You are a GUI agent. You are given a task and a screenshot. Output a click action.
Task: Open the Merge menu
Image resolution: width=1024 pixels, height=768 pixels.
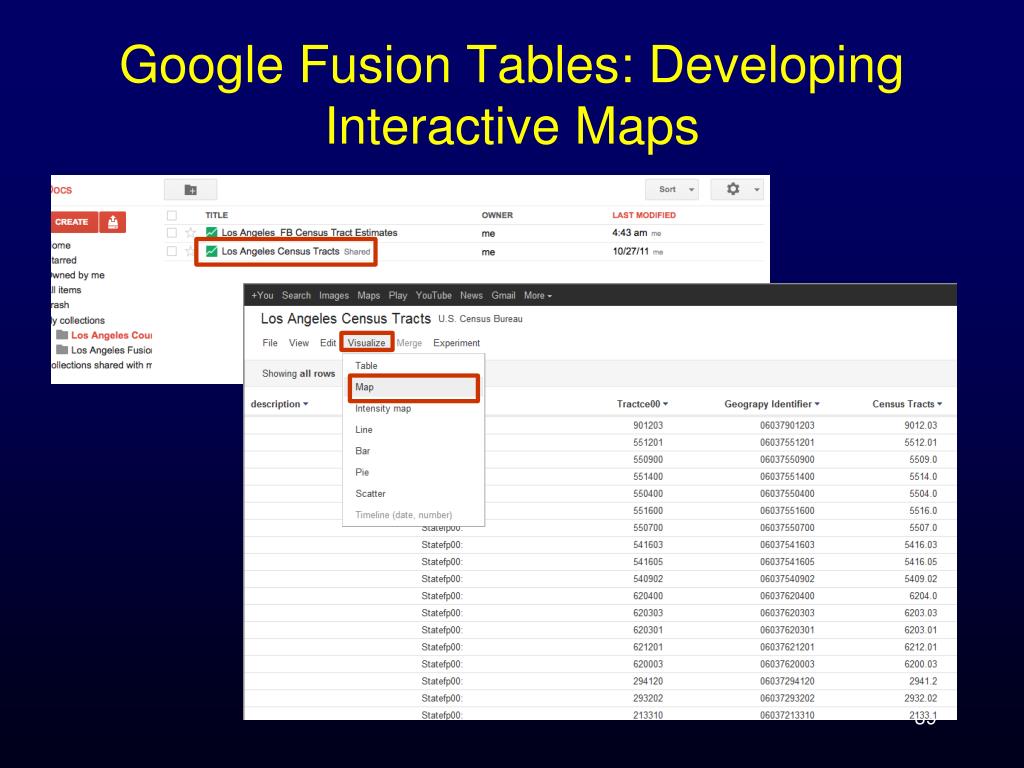pyautogui.click(x=409, y=343)
